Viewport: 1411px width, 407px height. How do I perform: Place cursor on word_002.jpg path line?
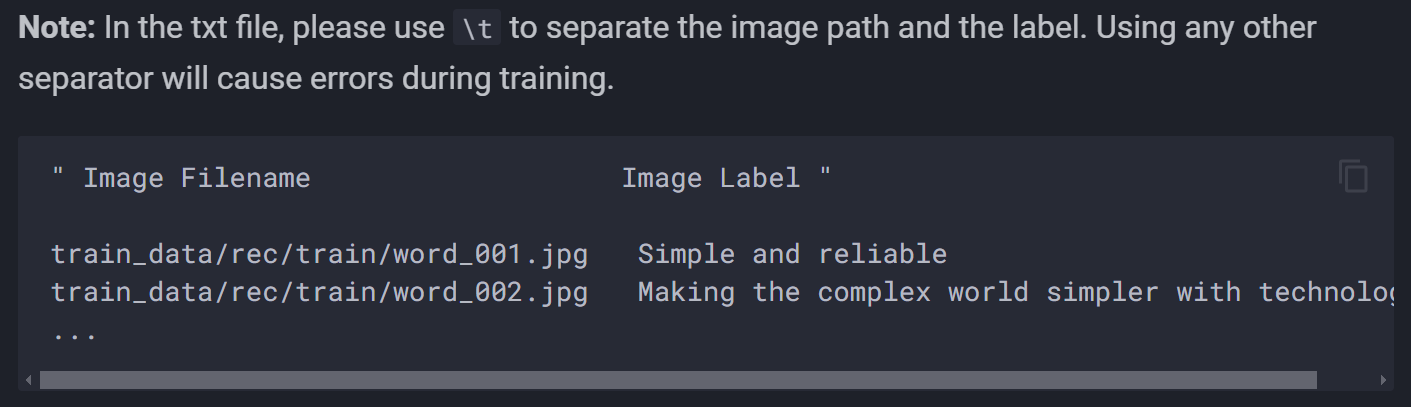click(x=319, y=293)
